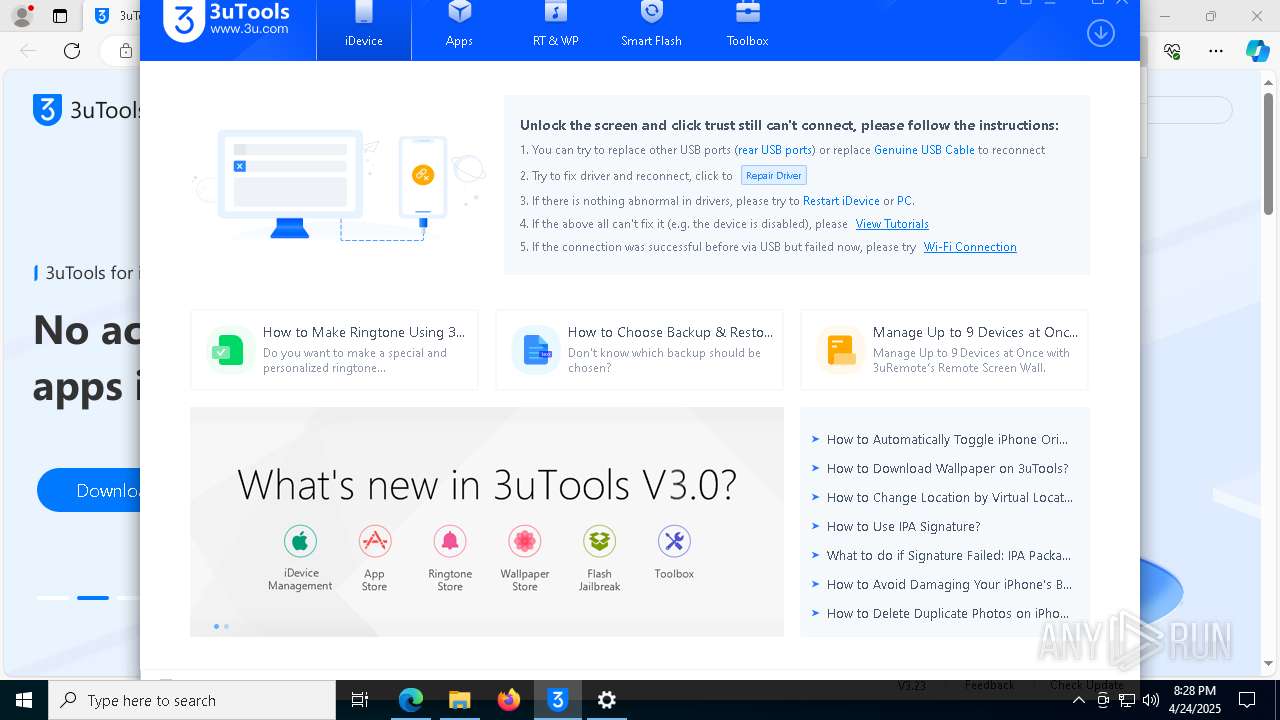The width and height of the screenshot is (1280, 720).
Task: Open the browser Copilot icon
Action: click(x=1257, y=51)
